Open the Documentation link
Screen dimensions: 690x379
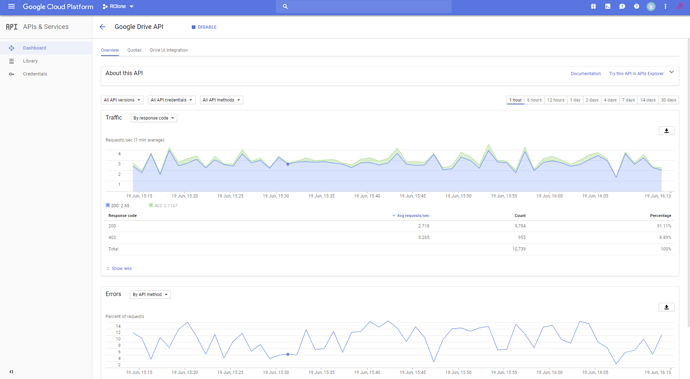click(x=586, y=74)
